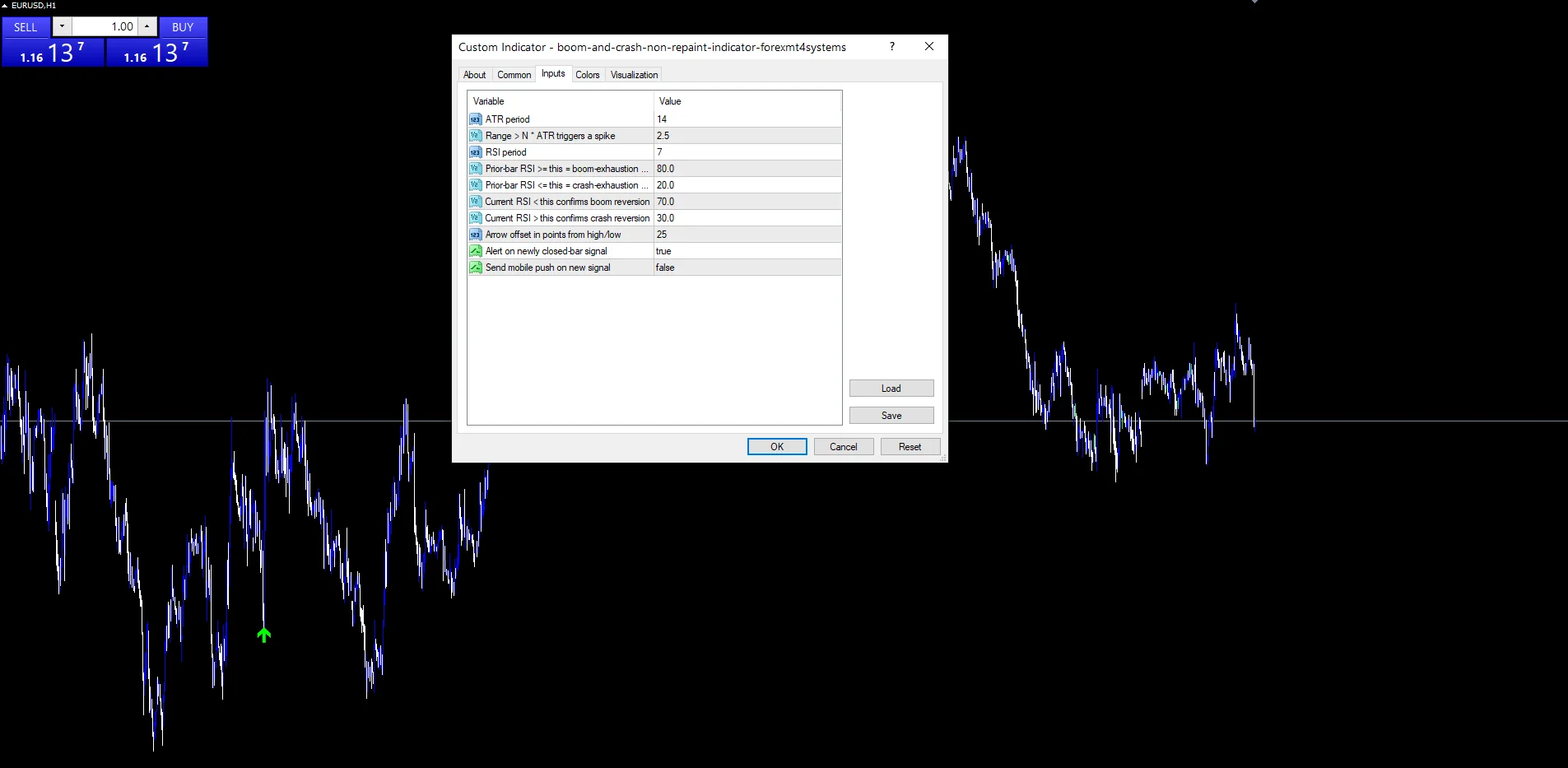Click the green up arrow signal on chart

click(263, 635)
